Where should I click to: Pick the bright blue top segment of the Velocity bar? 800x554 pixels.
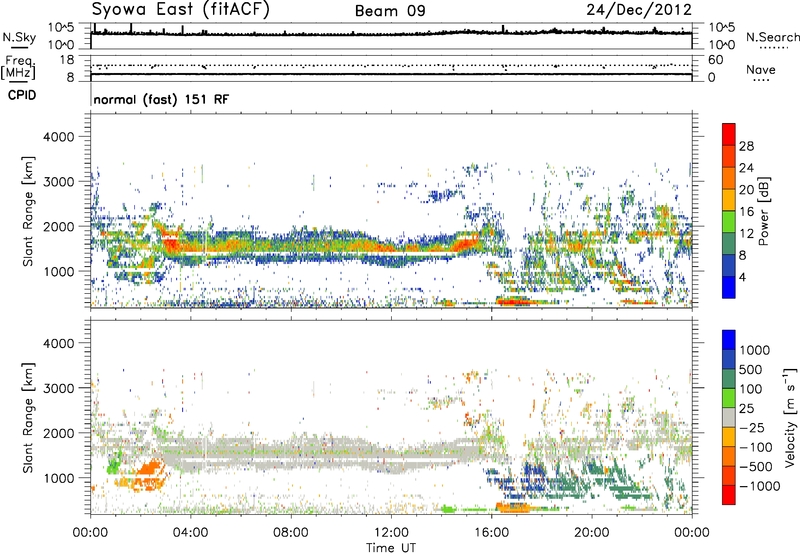coord(729,340)
